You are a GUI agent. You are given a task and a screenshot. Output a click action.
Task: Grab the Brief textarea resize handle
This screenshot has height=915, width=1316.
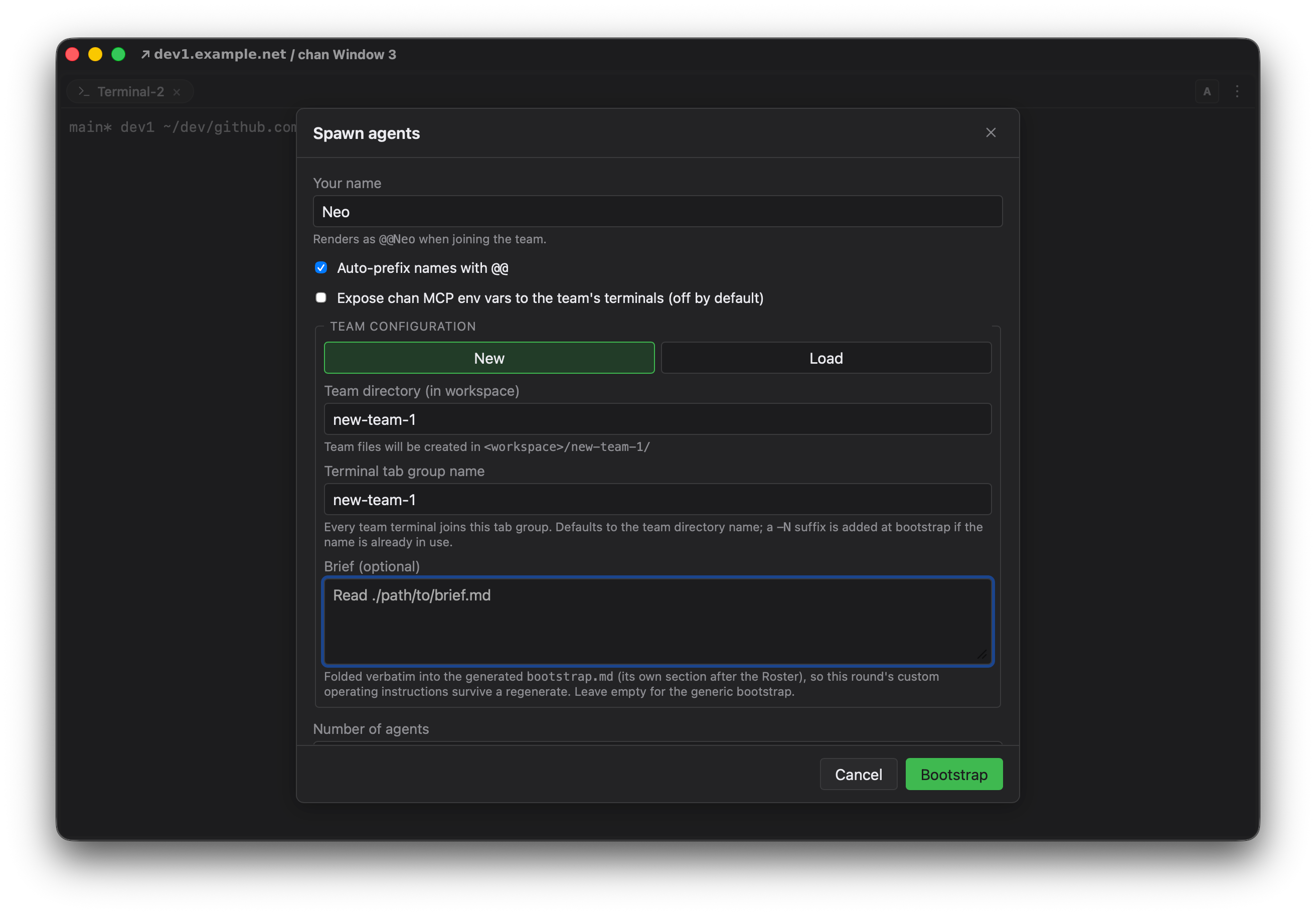coord(982,655)
